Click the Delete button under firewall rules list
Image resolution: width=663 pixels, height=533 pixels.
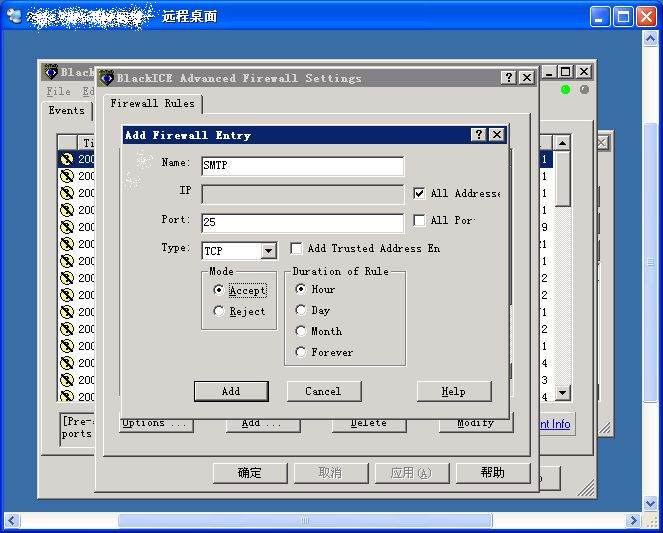(369, 424)
